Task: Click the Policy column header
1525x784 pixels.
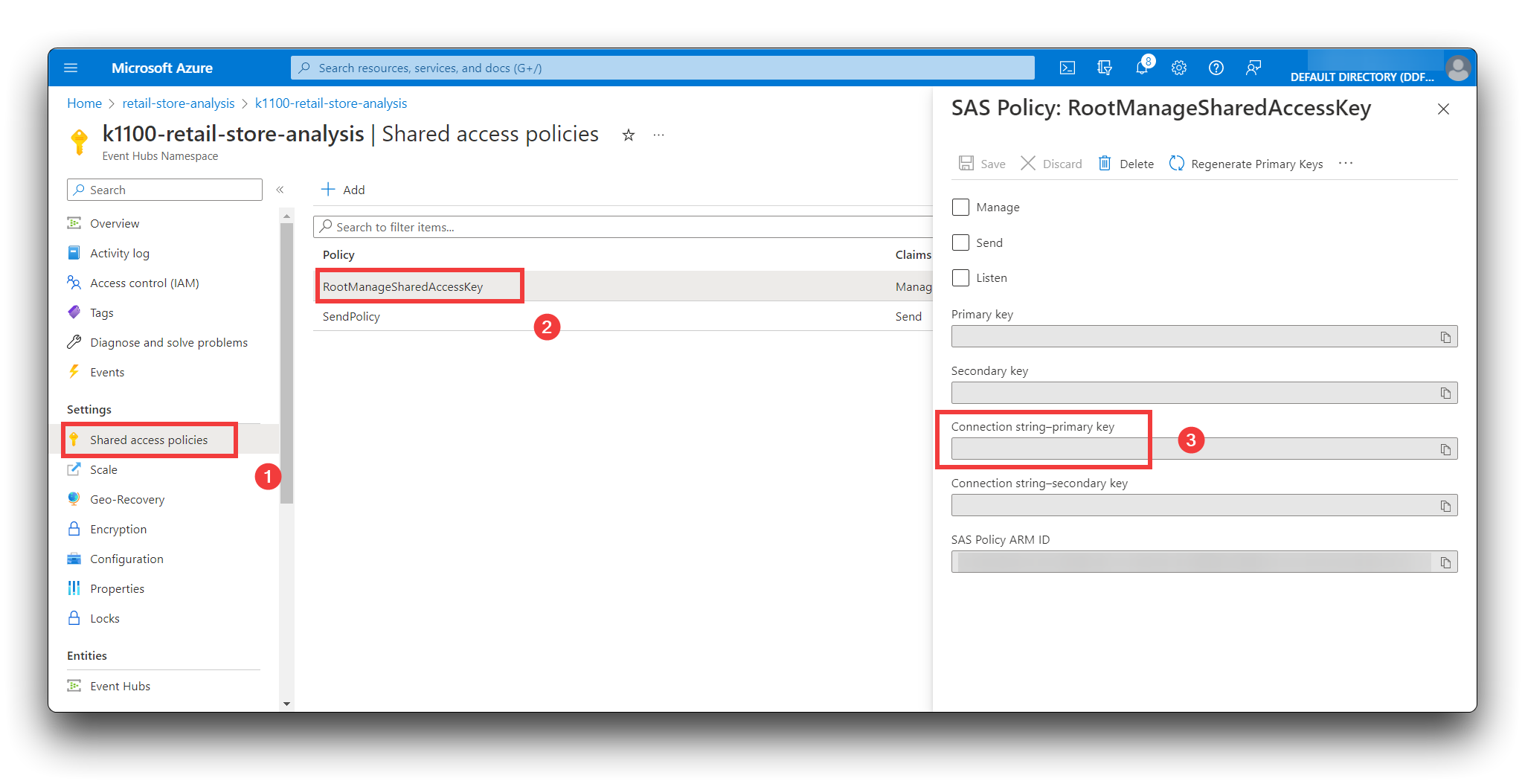Action: pos(338,254)
